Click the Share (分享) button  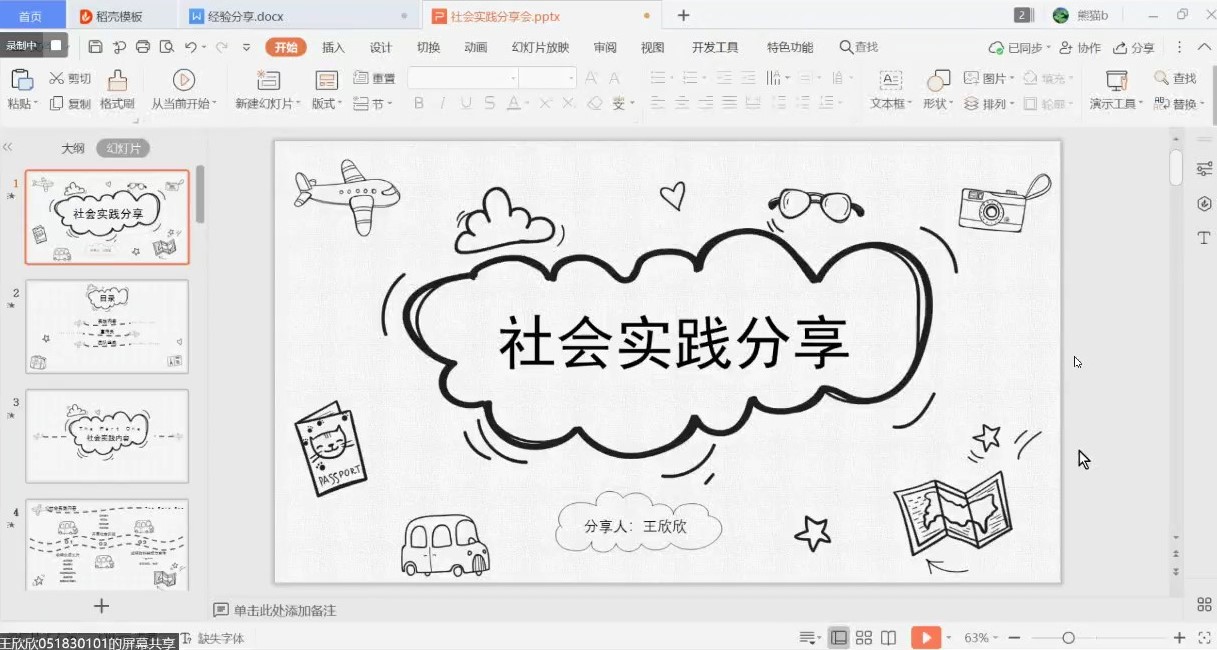pos(1134,48)
